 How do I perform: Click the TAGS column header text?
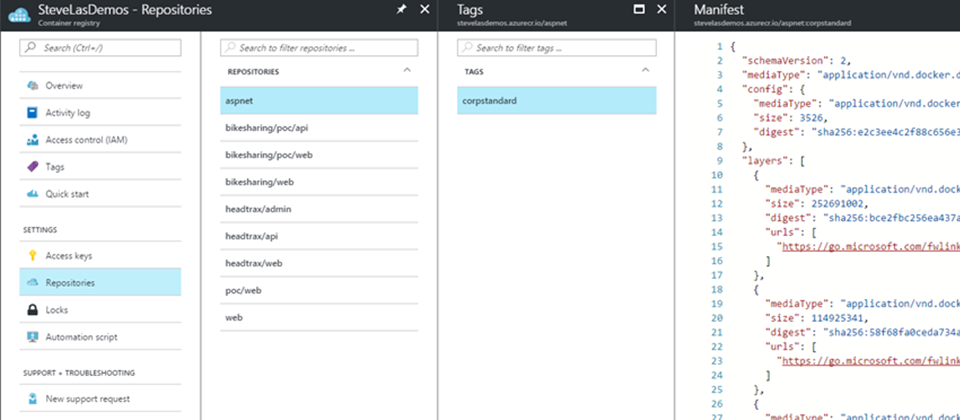(474, 72)
